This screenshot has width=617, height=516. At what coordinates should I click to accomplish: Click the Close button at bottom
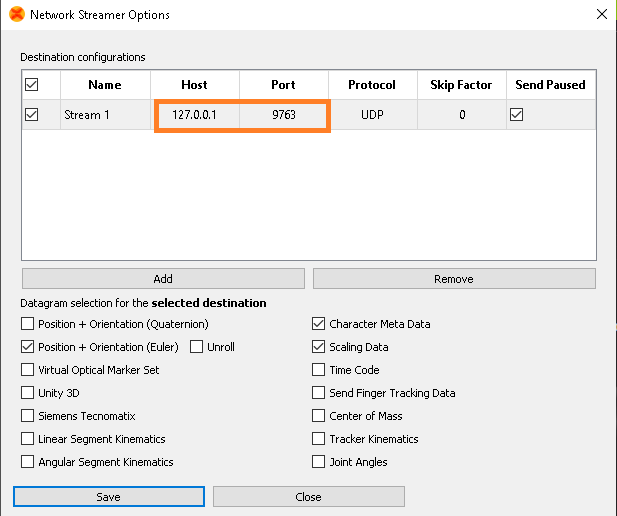[x=308, y=497]
